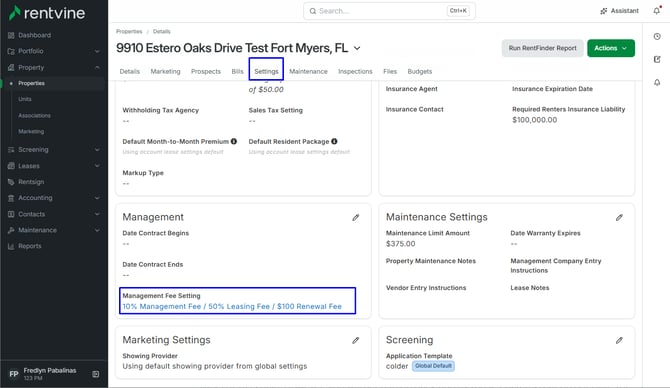Open the notifications bell in top bar
Image resolution: width=670 pixels, height=388 pixels.
coord(657,11)
